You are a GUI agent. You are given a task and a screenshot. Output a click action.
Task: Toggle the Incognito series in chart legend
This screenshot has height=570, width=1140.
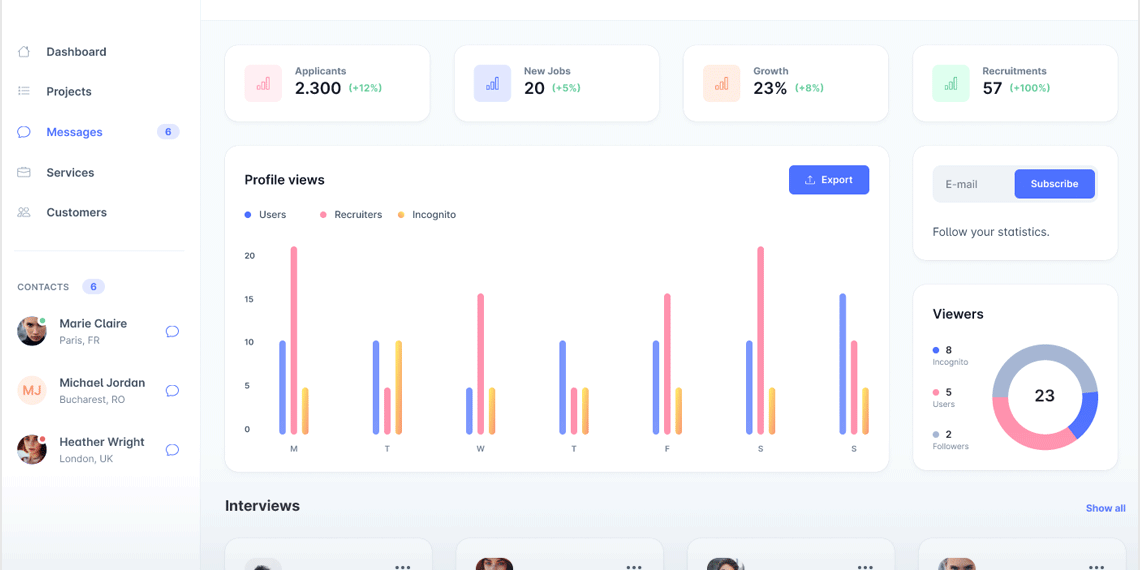point(427,215)
